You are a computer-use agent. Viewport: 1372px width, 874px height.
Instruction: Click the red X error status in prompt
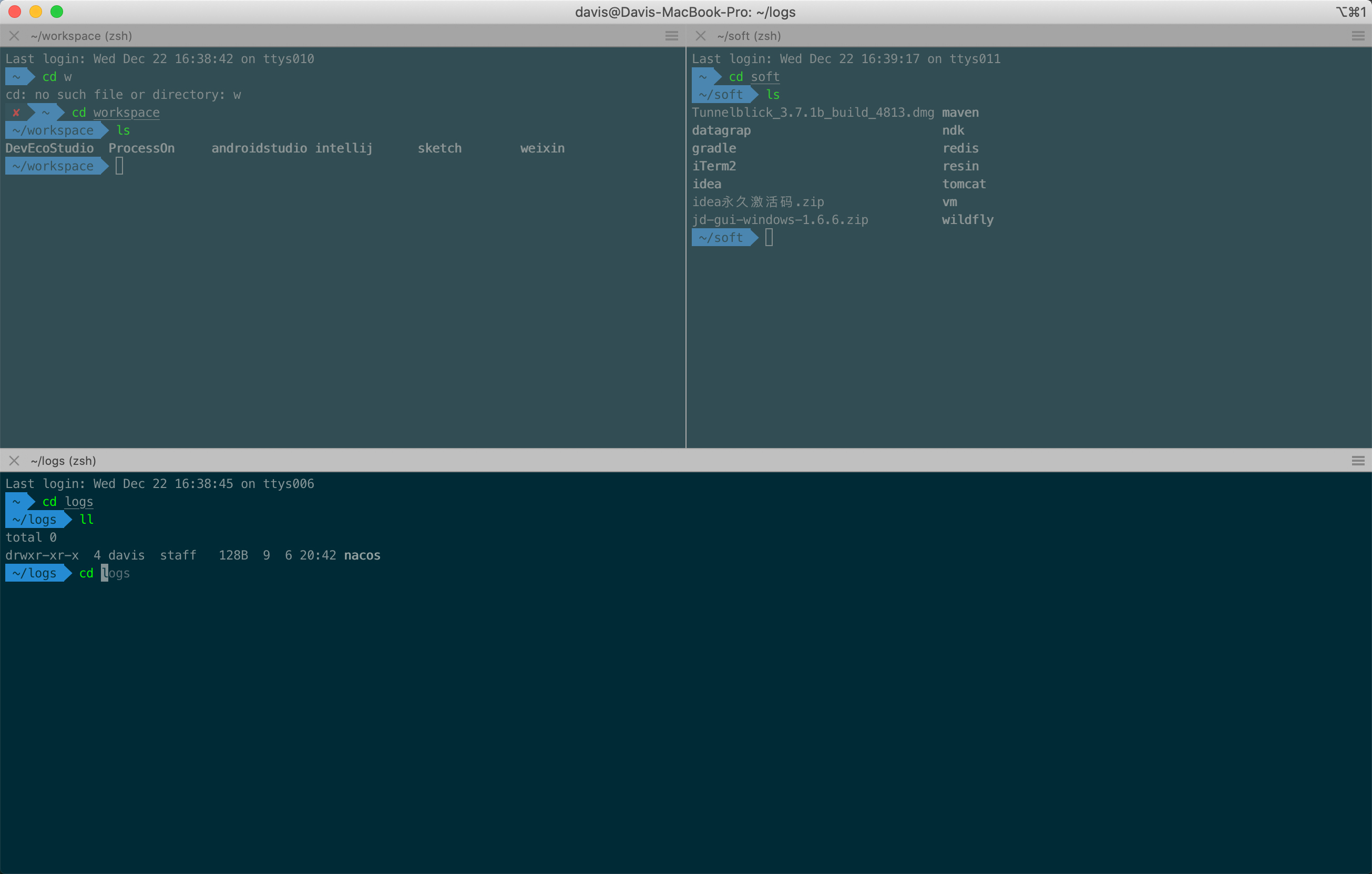[16, 113]
